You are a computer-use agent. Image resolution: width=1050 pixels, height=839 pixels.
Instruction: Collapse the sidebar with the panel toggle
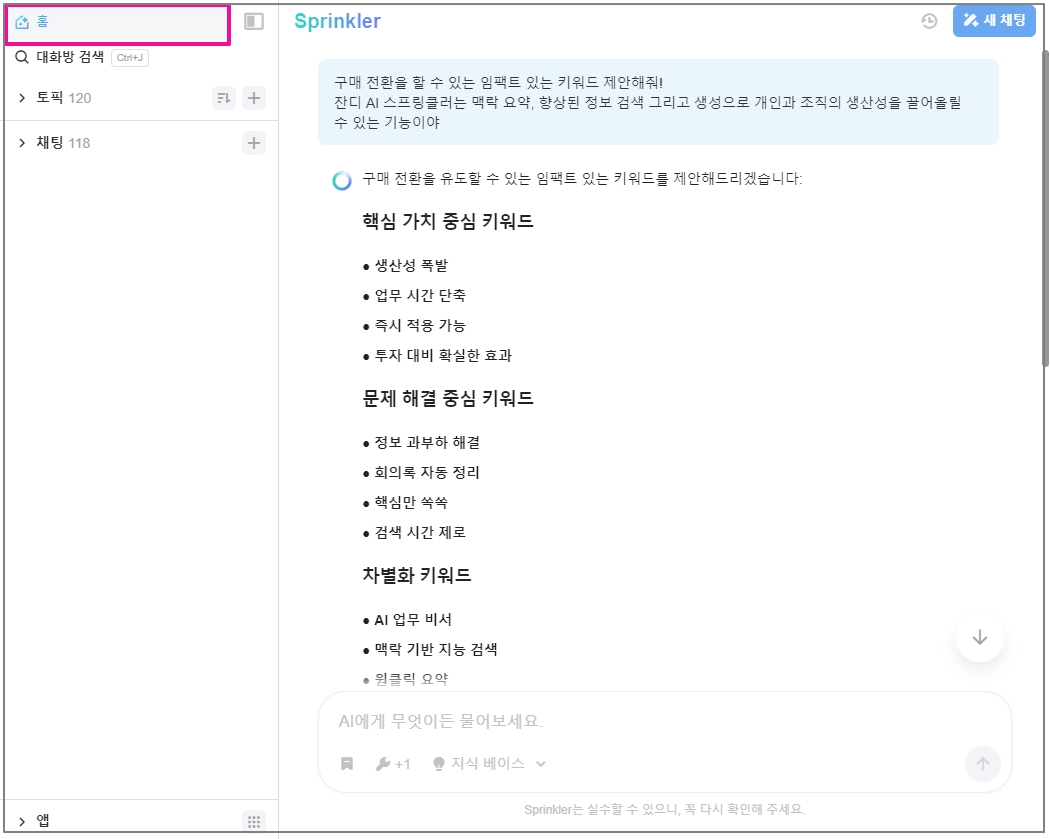pos(254,21)
